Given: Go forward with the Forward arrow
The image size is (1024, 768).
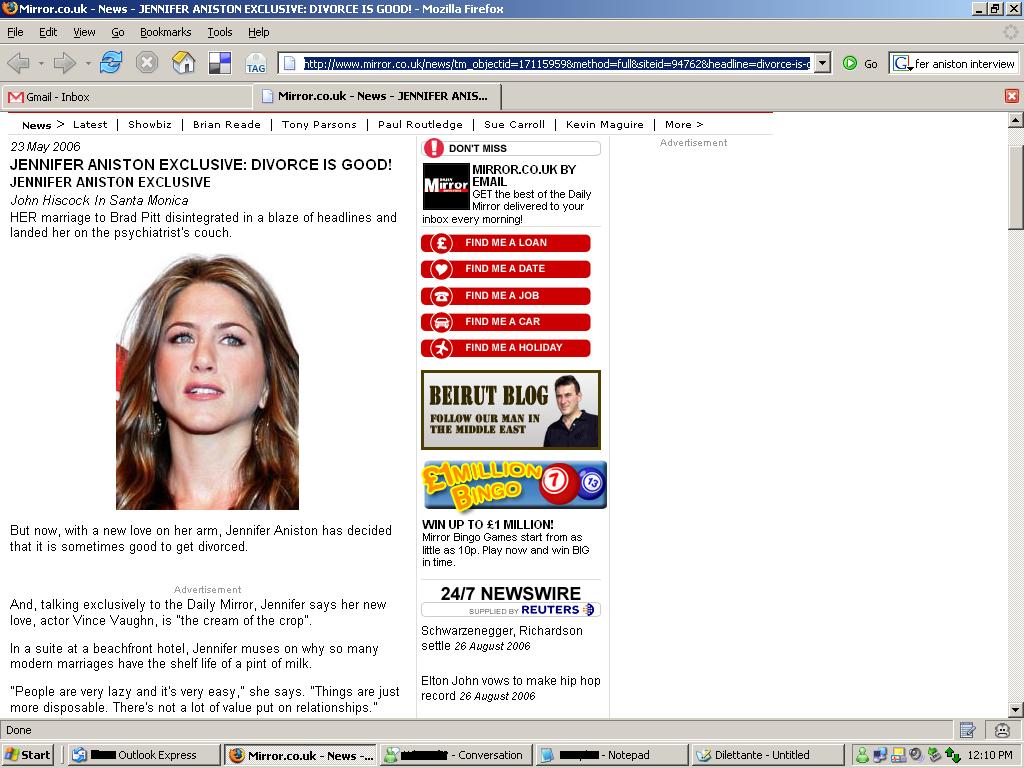Looking at the screenshot, I should (64, 63).
